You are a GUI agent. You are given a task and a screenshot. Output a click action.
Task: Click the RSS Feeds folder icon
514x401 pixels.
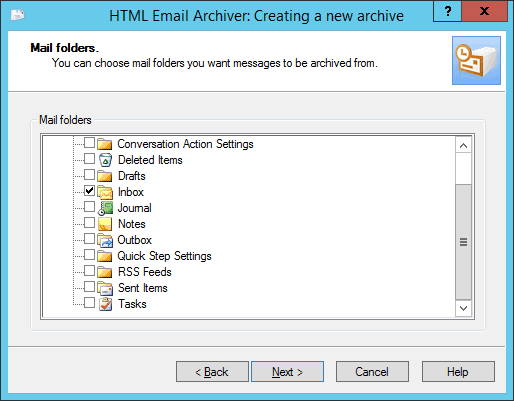[105, 272]
